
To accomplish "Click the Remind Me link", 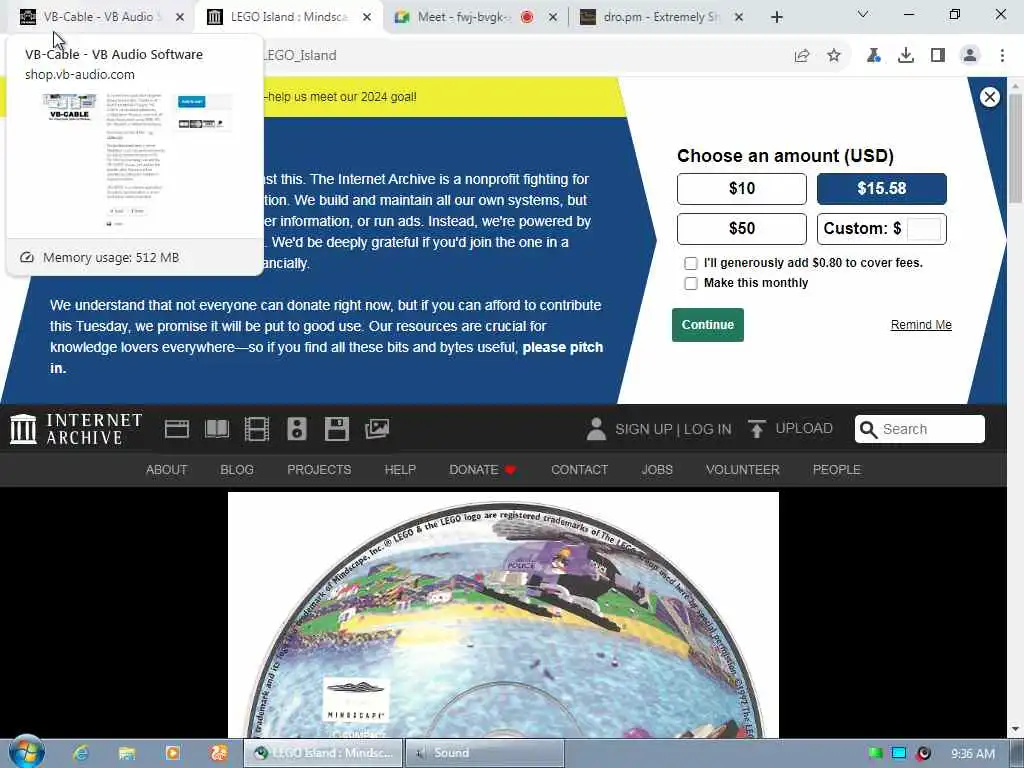I will 921,325.
